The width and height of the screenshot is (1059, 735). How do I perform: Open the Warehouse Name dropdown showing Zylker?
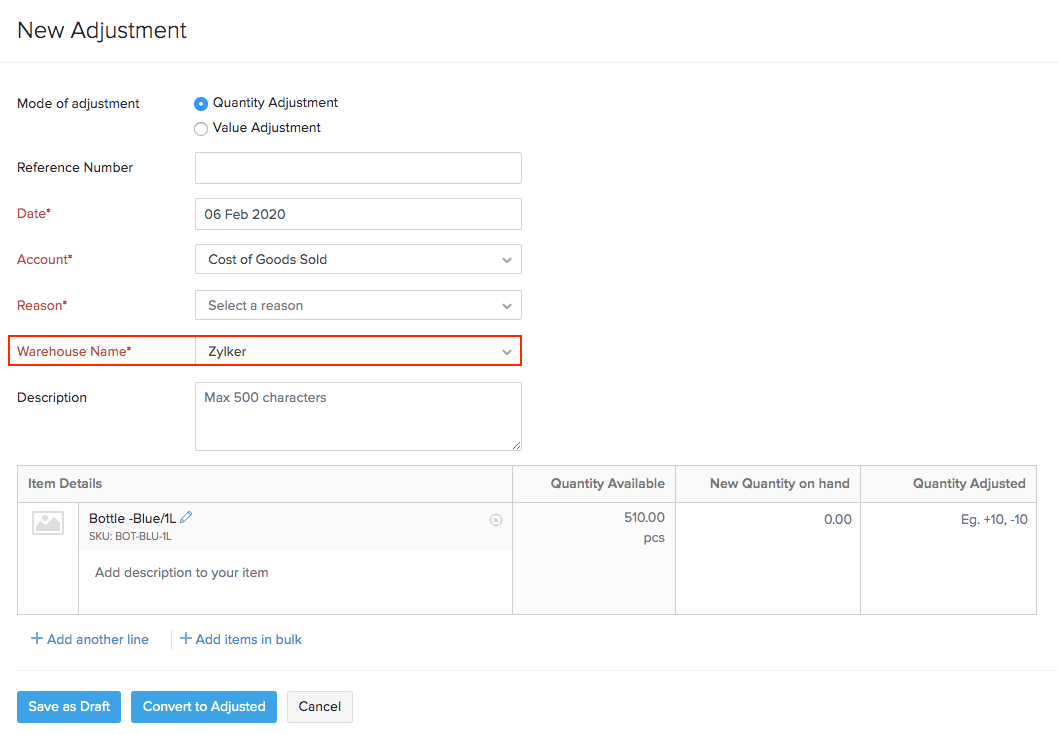357,350
